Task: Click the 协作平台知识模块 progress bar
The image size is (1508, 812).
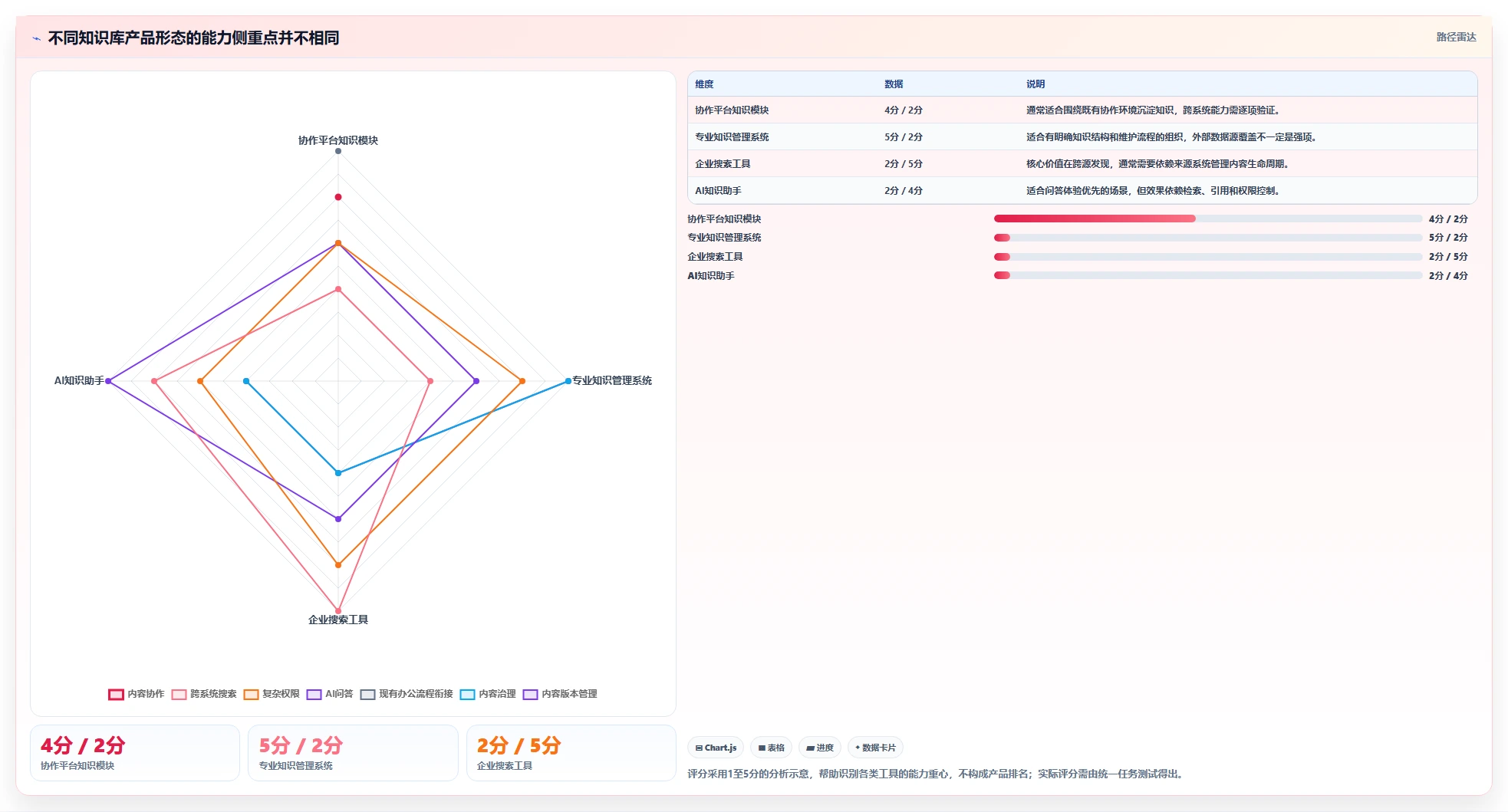Action: 1208,219
